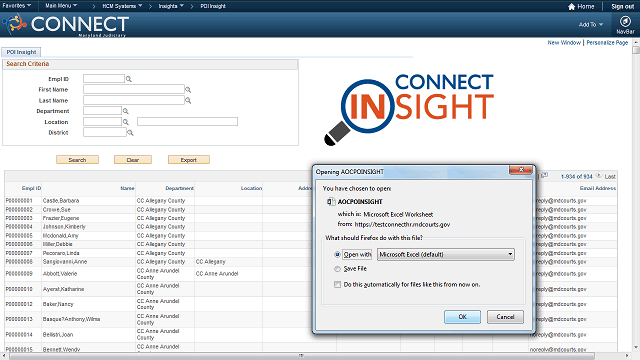
Task: Click the AOCPOINSIGHT file icon in dialog
Action: tap(331, 202)
